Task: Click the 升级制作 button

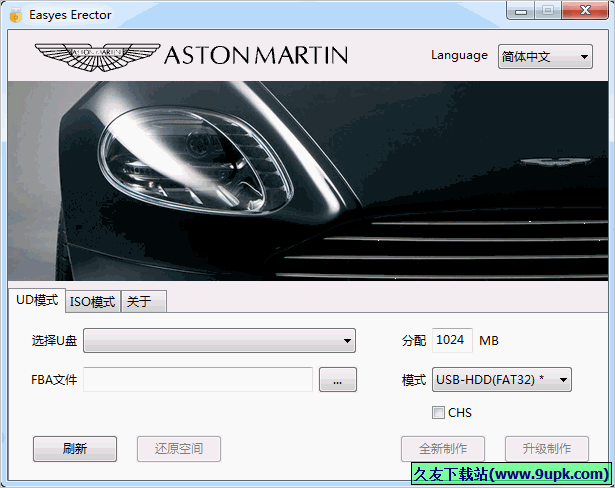Action: point(547,448)
